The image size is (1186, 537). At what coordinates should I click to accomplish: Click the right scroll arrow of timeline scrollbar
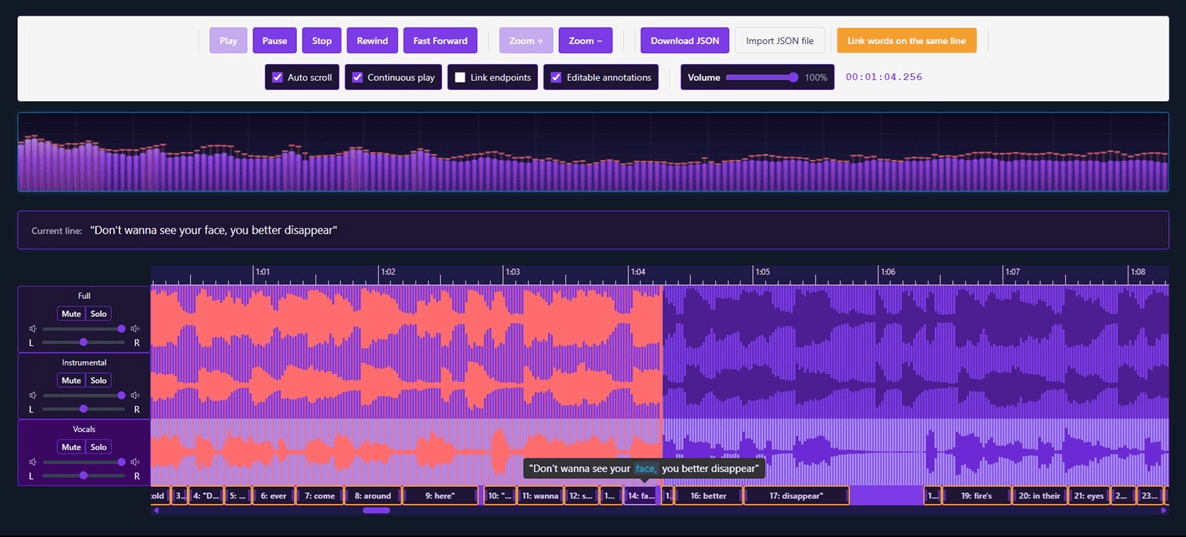coord(1163,511)
